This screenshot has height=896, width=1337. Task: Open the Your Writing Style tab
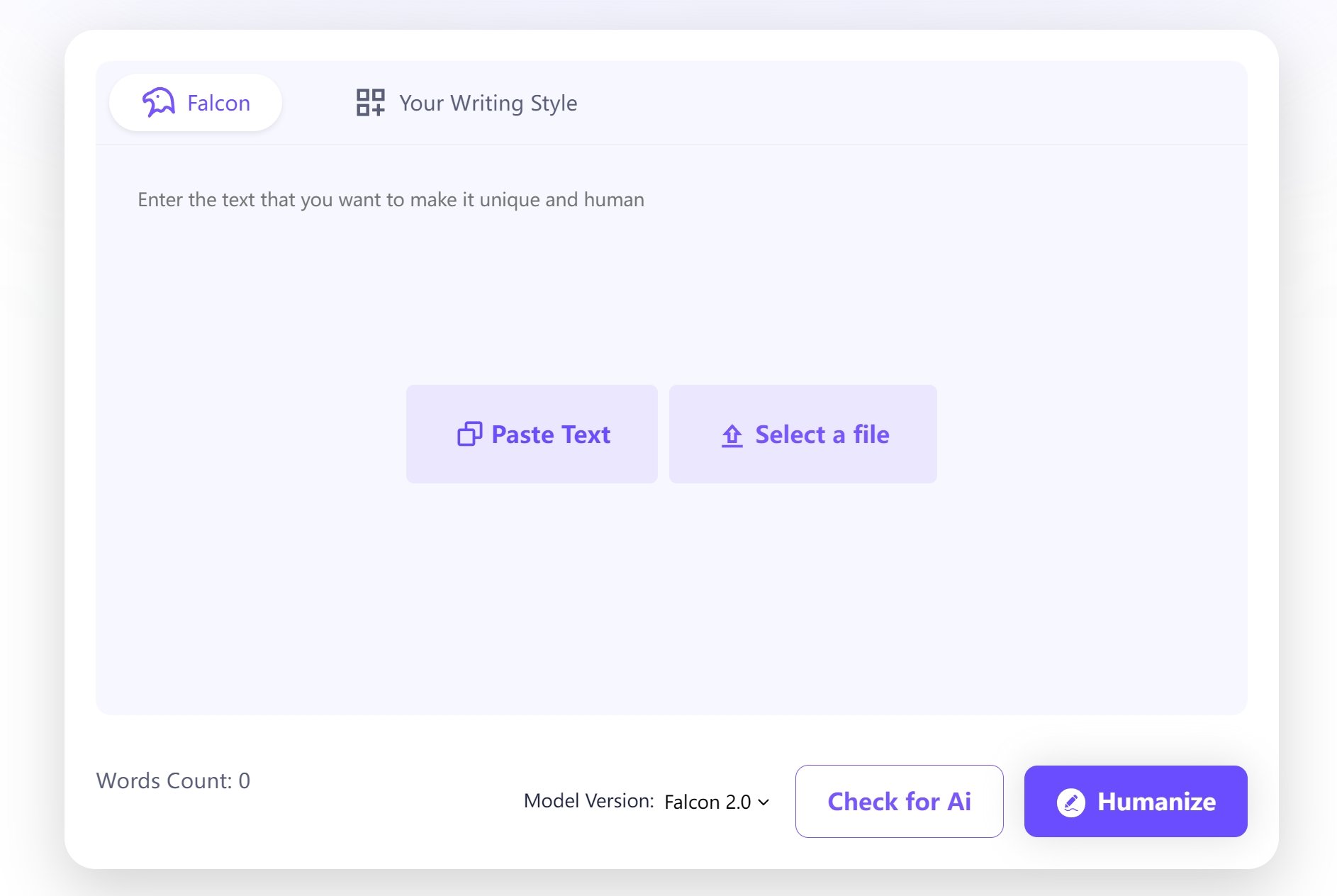click(x=466, y=103)
